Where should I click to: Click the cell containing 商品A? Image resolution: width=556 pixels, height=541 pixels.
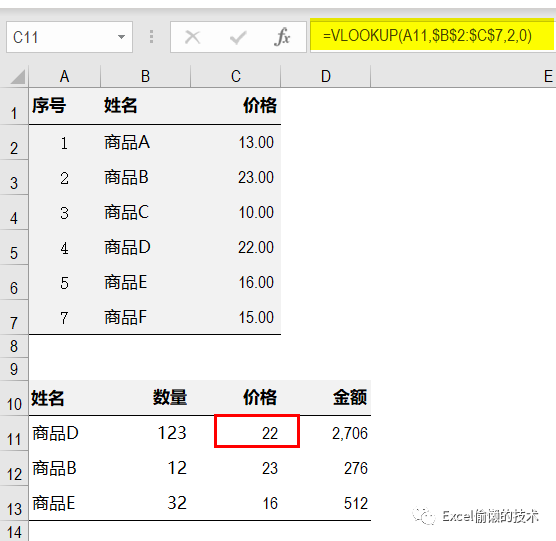(146, 143)
